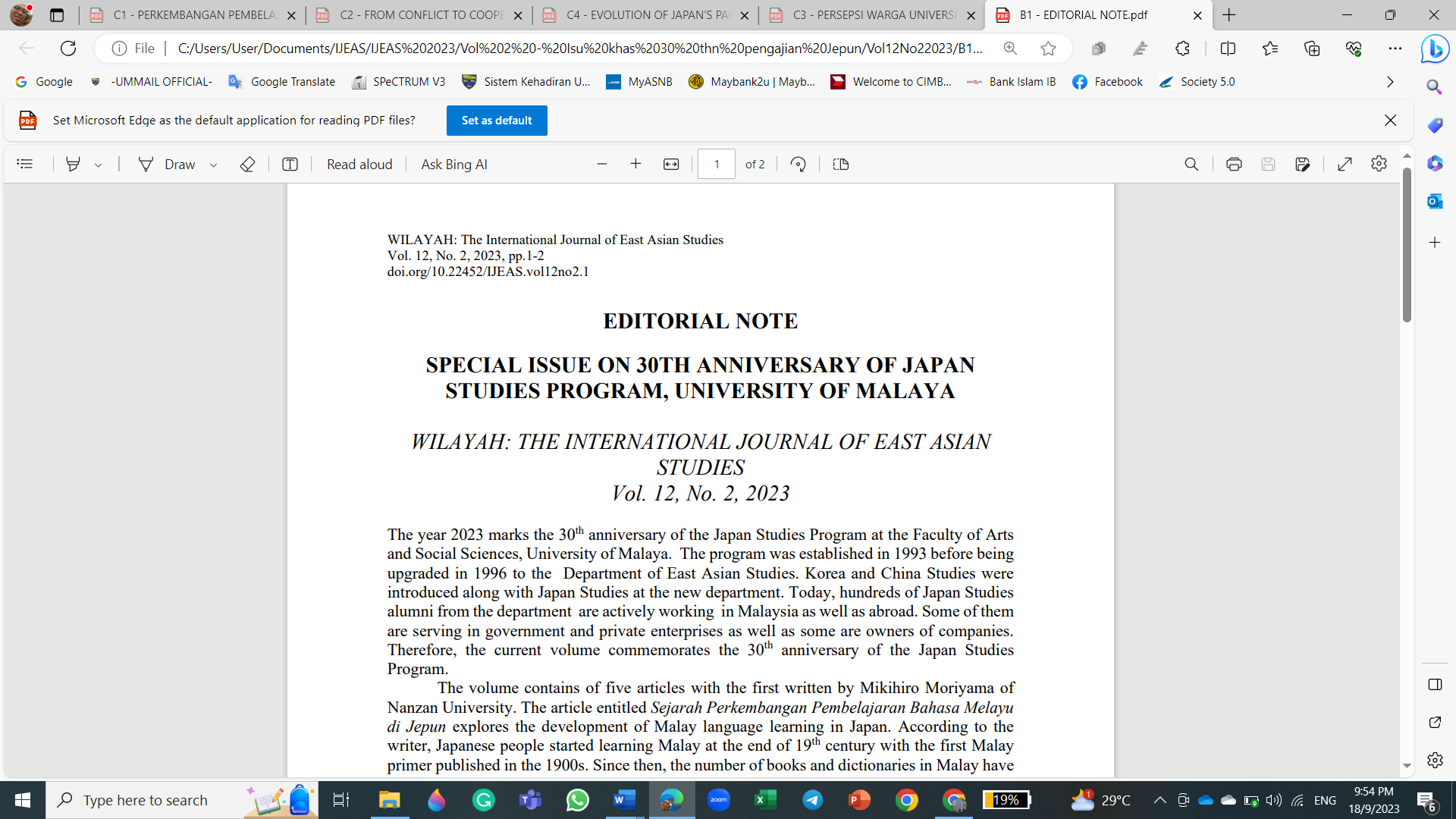Zoom in on the PDF

click(635, 164)
